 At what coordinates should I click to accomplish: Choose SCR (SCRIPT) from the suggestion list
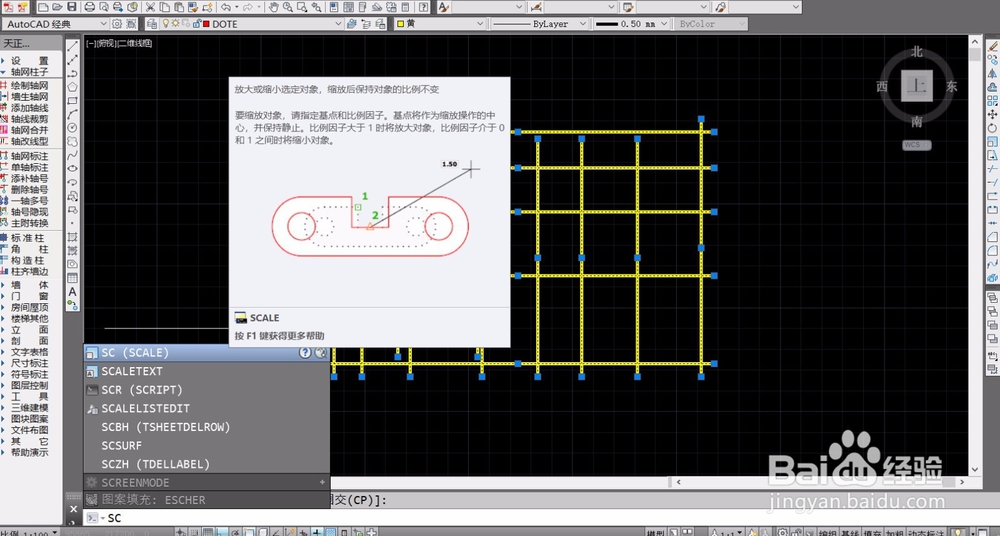207,390
